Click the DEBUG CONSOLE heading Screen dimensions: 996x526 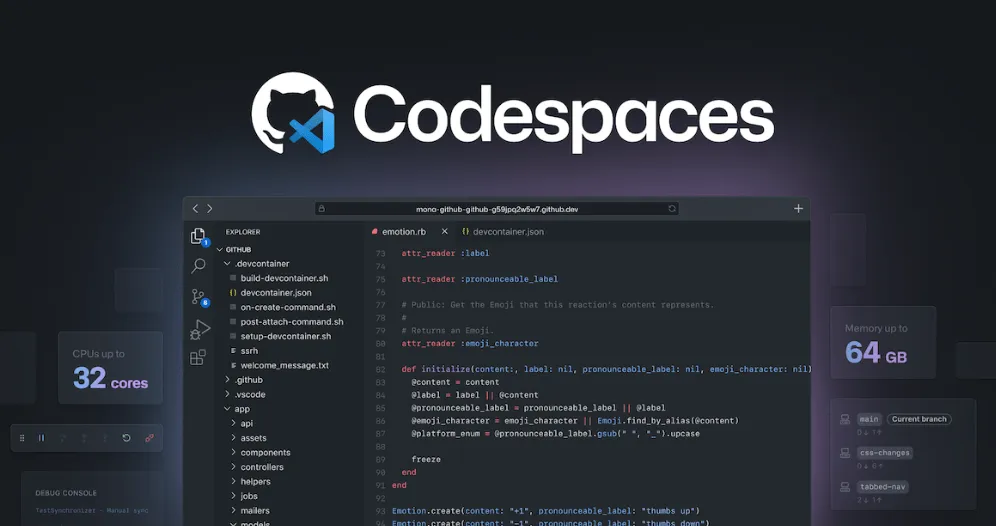coord(66,493)
